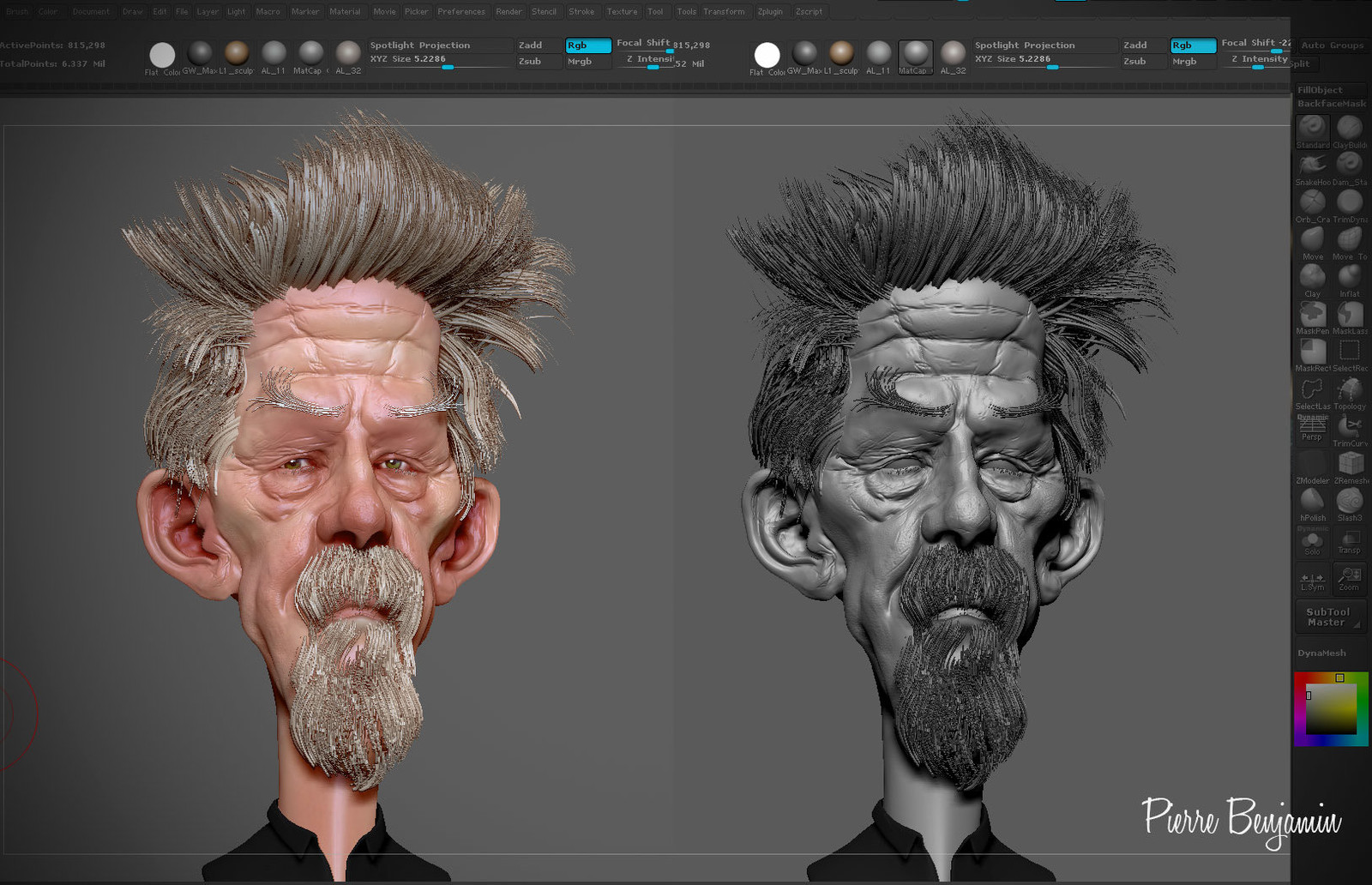
Task: Select the Orb_Cracks brush
Action: 1312,207
